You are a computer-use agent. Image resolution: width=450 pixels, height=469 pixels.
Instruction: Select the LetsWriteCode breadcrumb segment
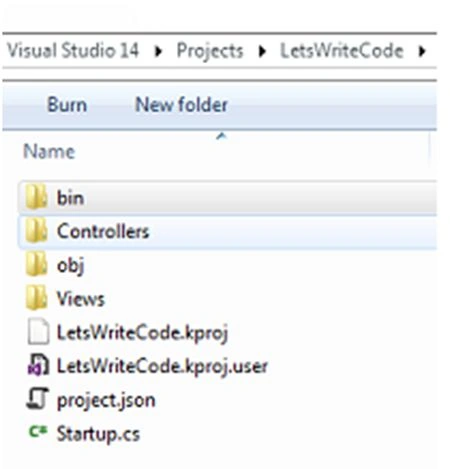[342, 51]
